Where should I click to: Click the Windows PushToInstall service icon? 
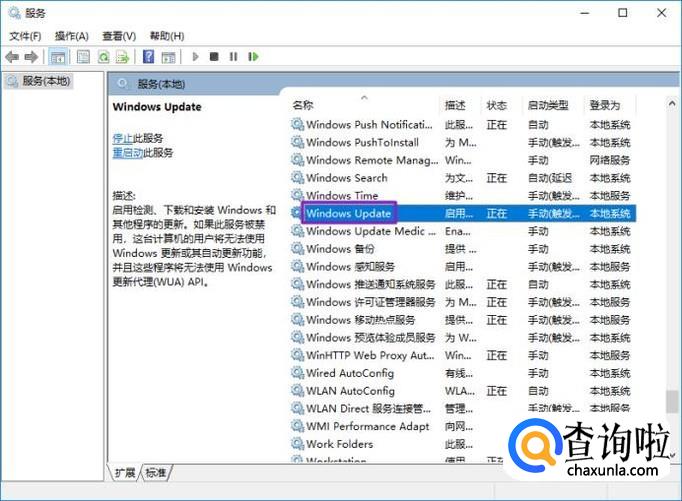click(298, 142)
